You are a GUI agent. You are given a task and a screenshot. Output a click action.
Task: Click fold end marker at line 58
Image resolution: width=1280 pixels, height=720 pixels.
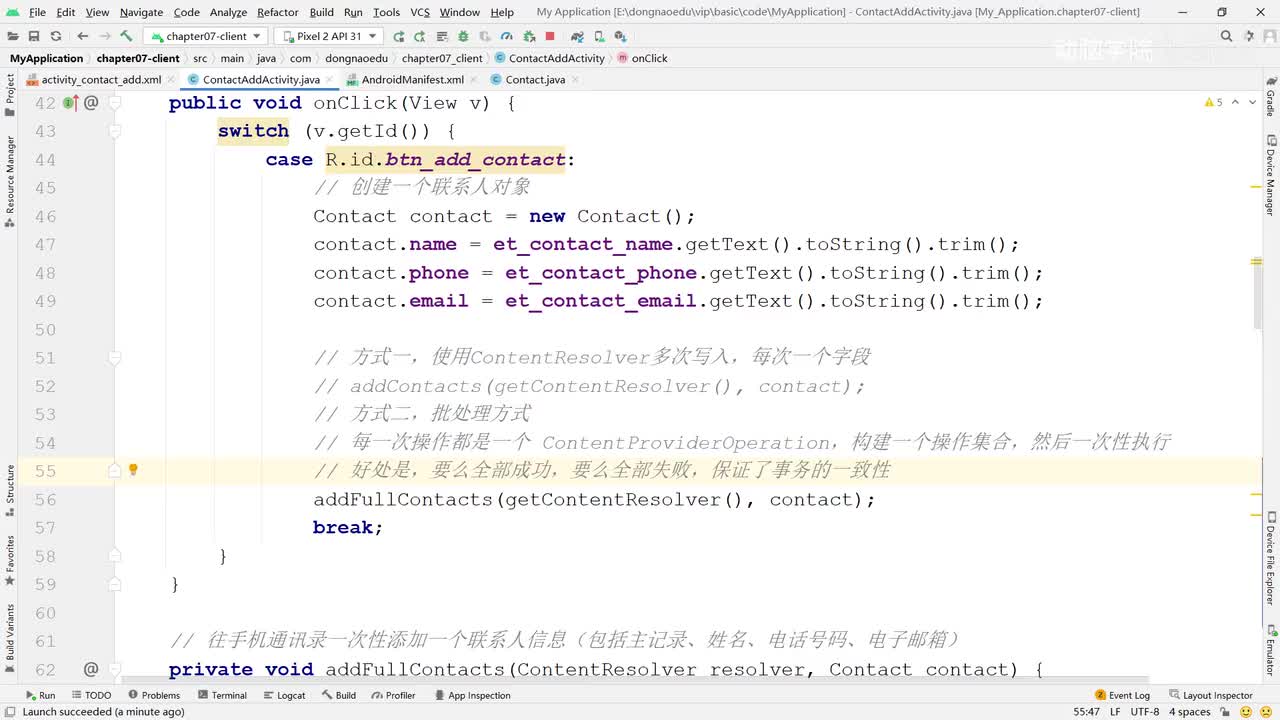pos(115,555)
